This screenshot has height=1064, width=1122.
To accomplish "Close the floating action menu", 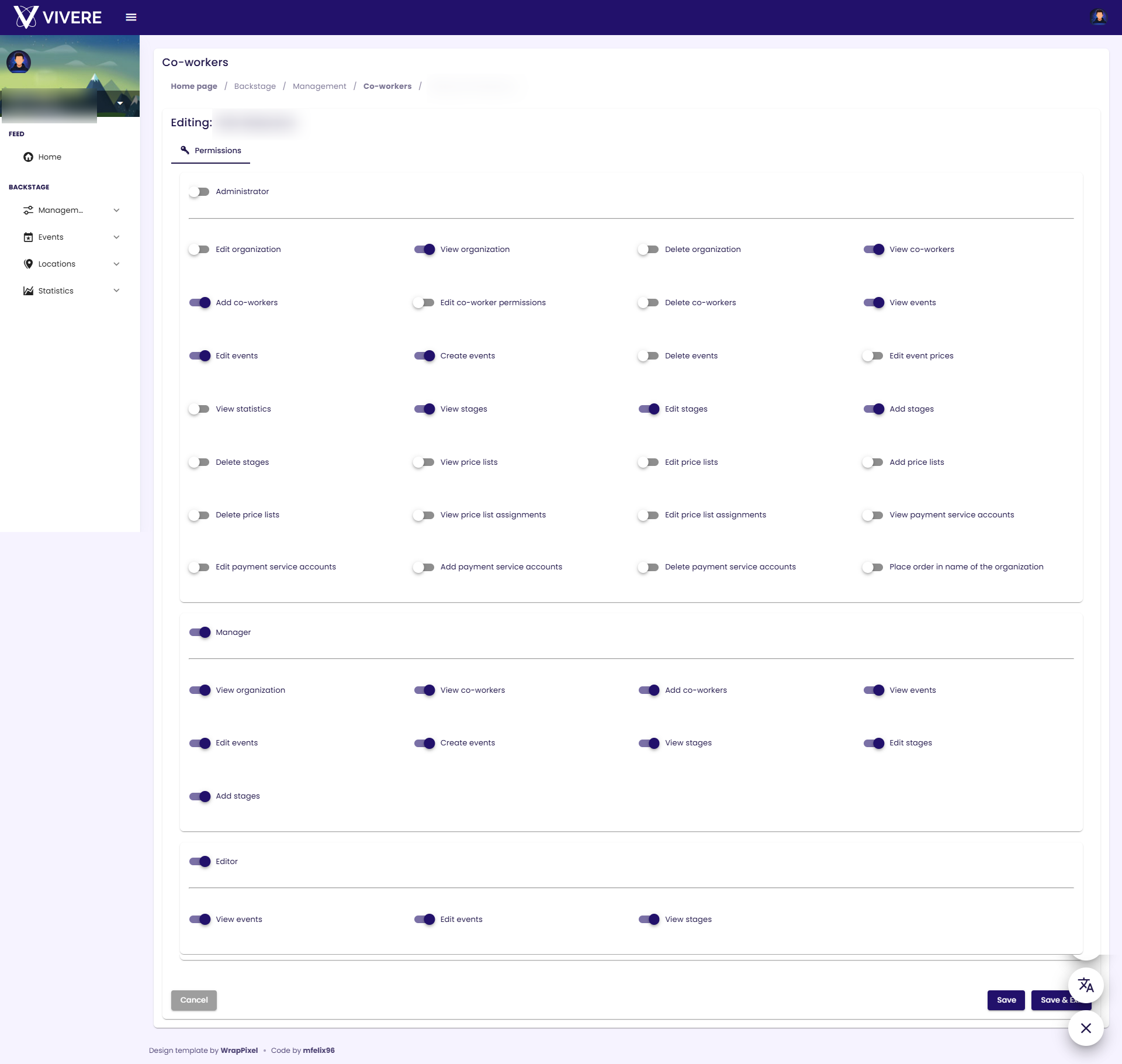I will 1086,1028.
